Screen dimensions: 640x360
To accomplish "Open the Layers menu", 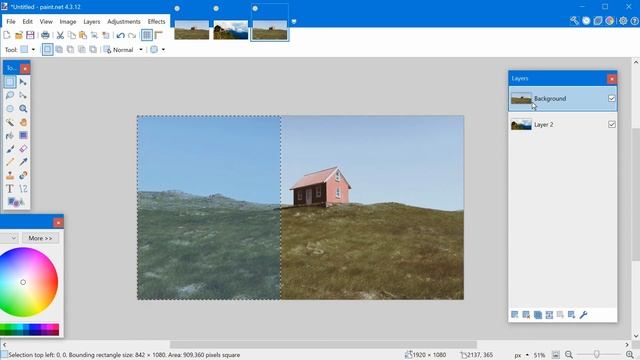I will (91, 22).
